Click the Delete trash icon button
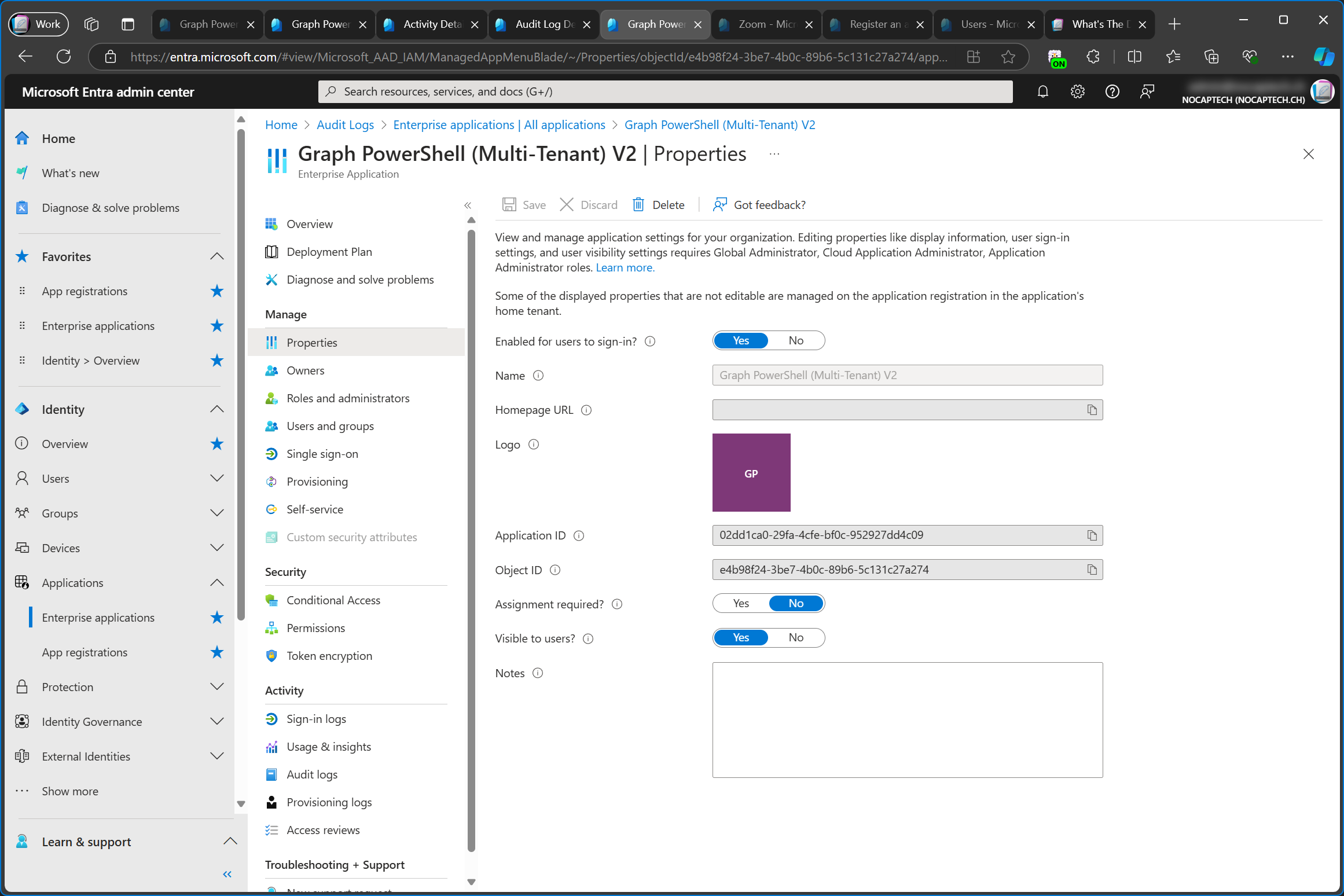 [x=658, y=205]
